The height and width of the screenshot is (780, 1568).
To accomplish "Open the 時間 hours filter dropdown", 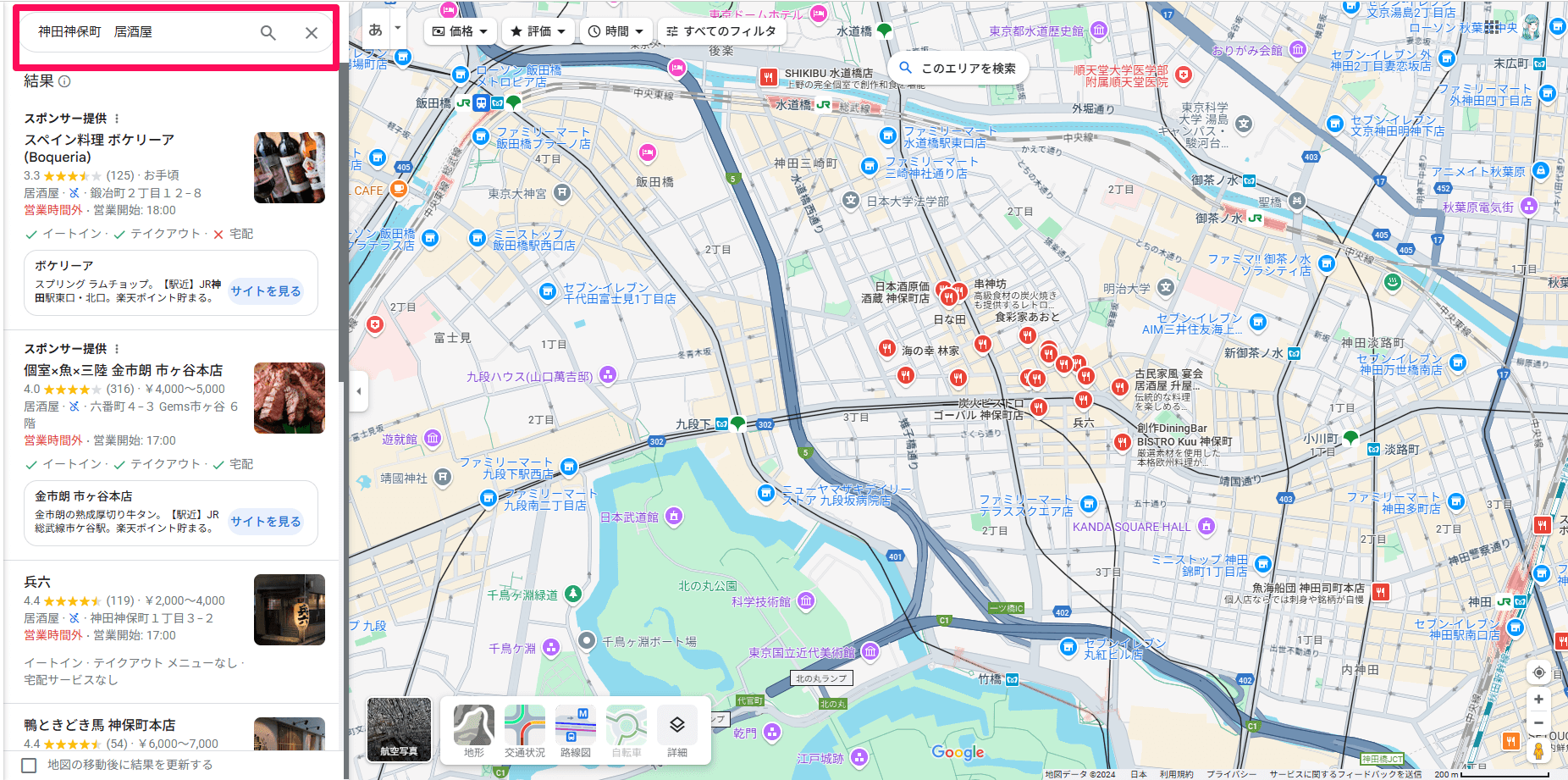I will (x=616, y=31).
